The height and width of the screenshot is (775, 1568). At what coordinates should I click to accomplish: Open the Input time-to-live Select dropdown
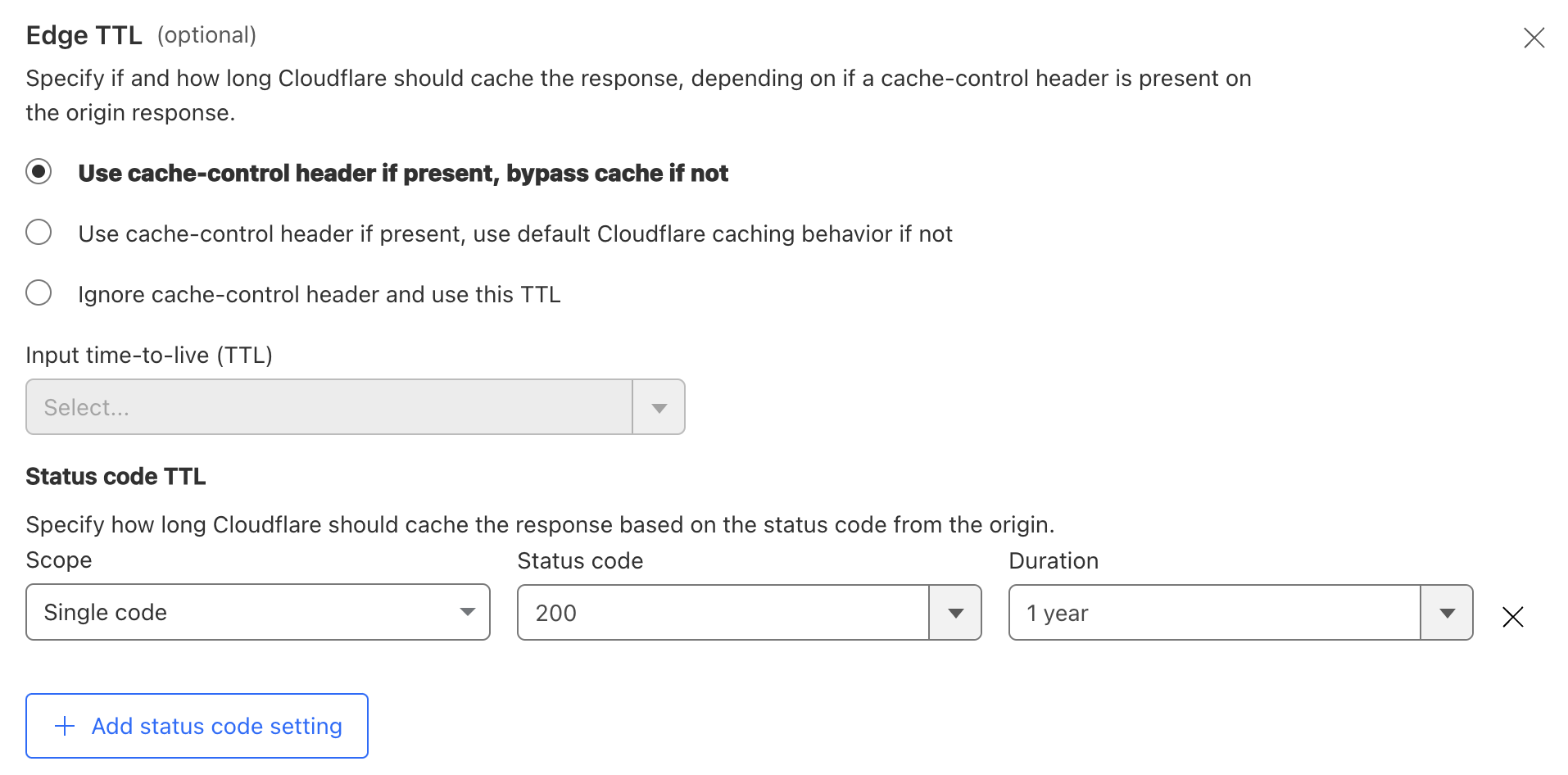[x=354, y=407]
